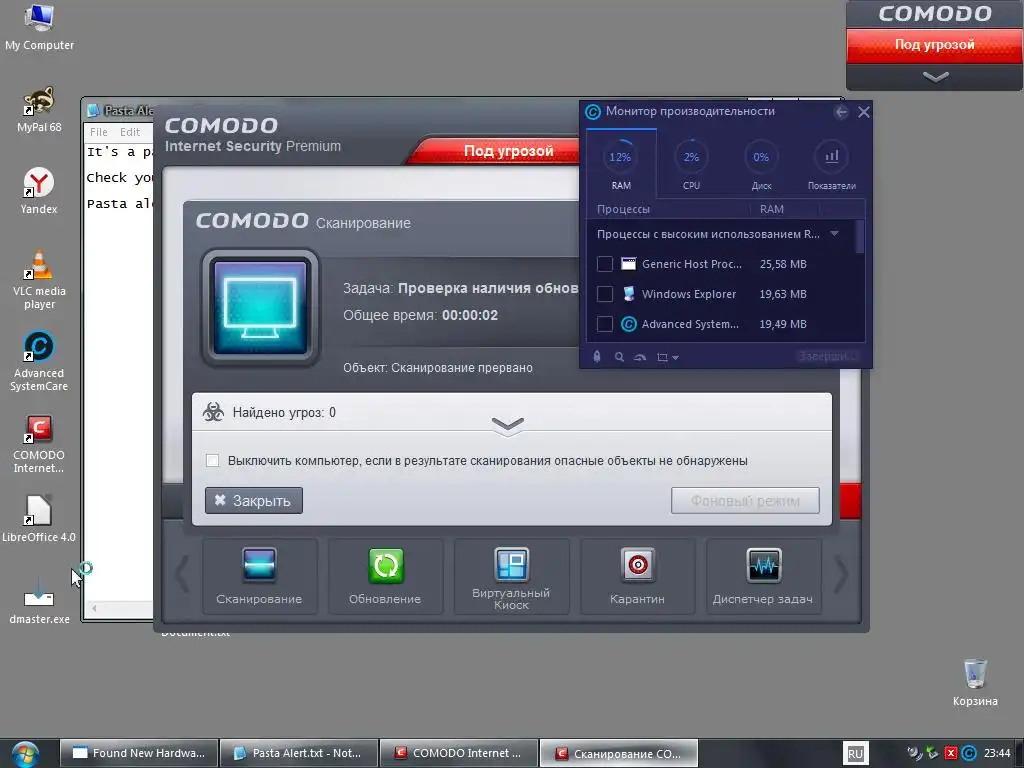Click the screenshot crop icon in performance monitor

(662, 357)
